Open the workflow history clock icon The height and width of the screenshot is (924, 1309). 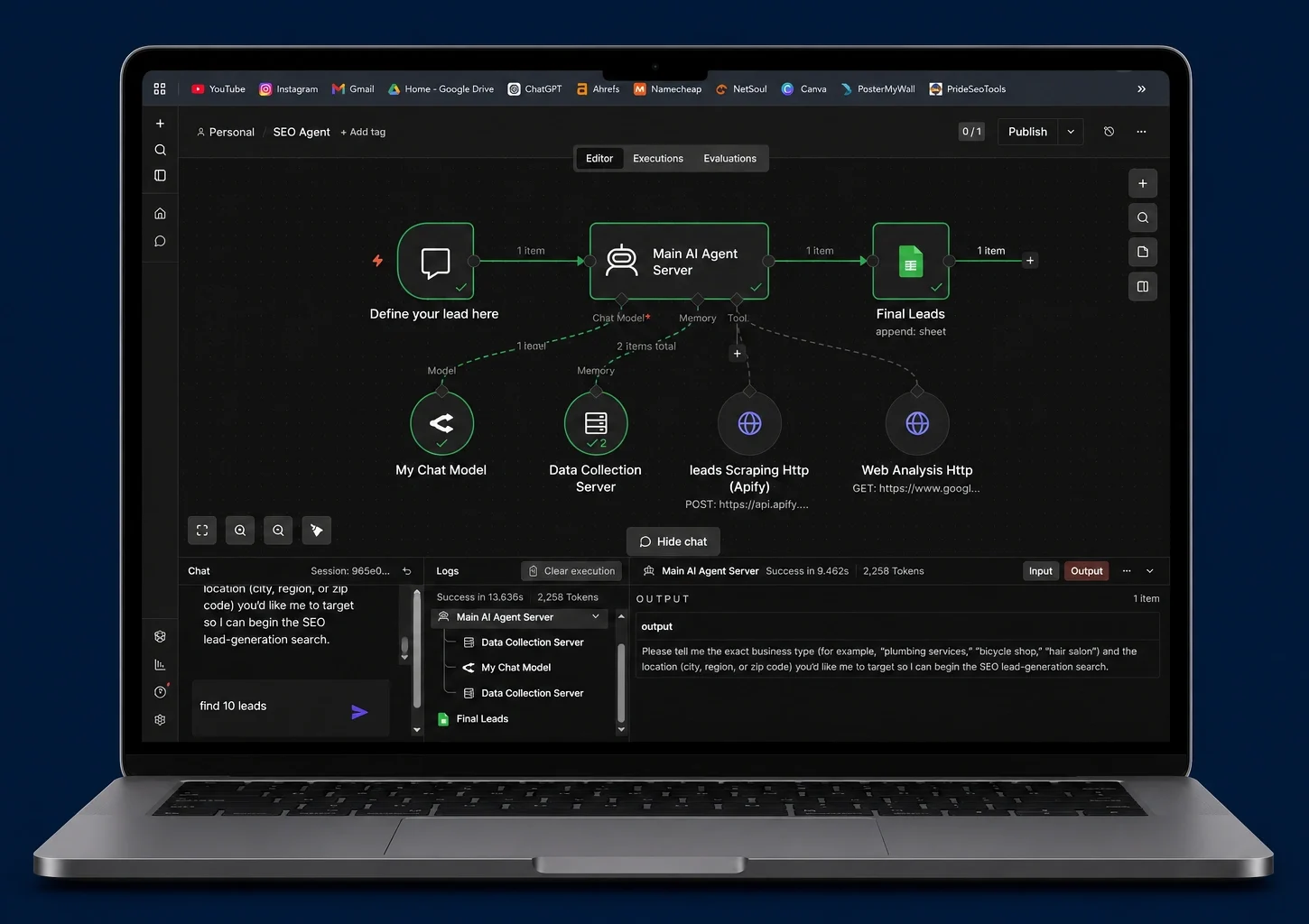tap(1109, 132)
